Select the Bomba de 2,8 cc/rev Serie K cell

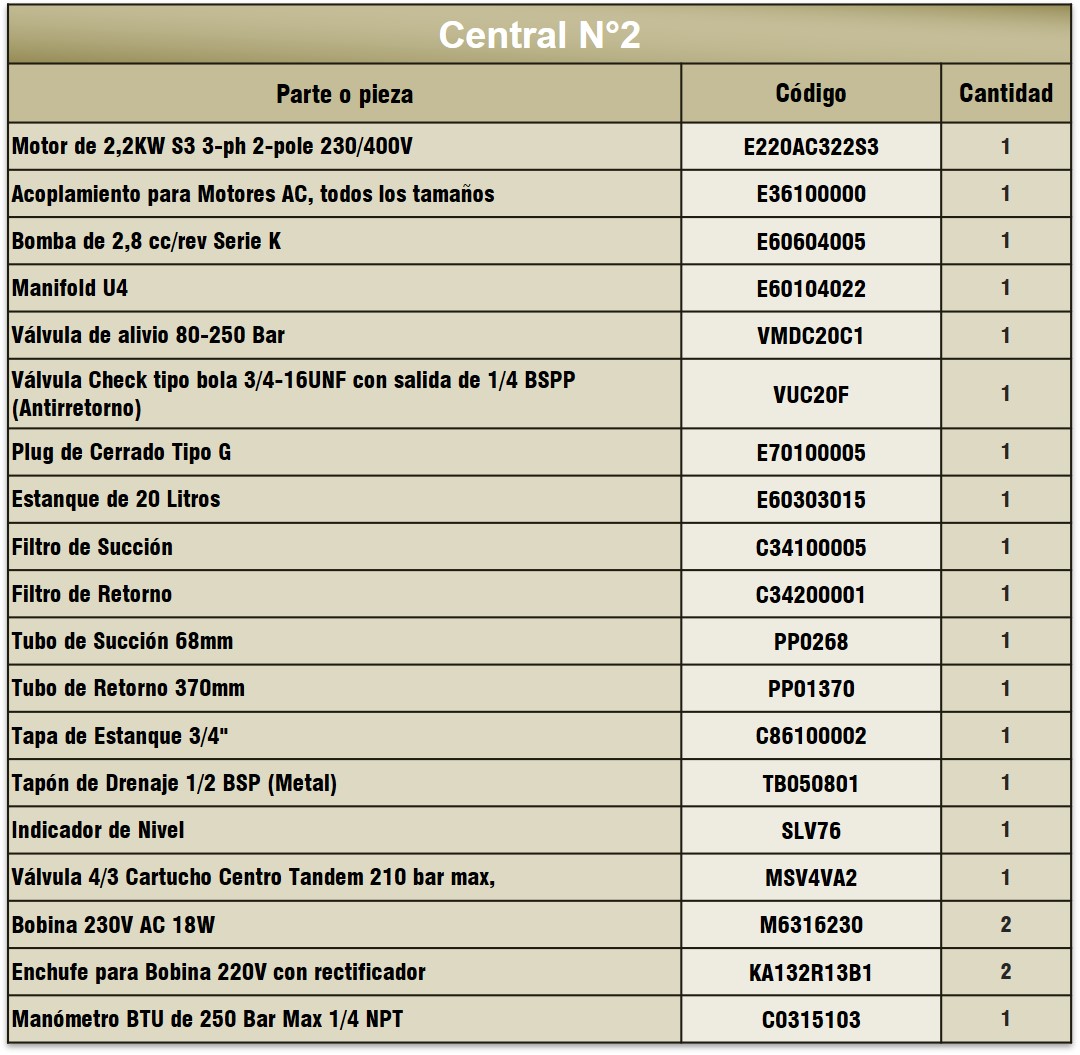(x=344, y=241)
